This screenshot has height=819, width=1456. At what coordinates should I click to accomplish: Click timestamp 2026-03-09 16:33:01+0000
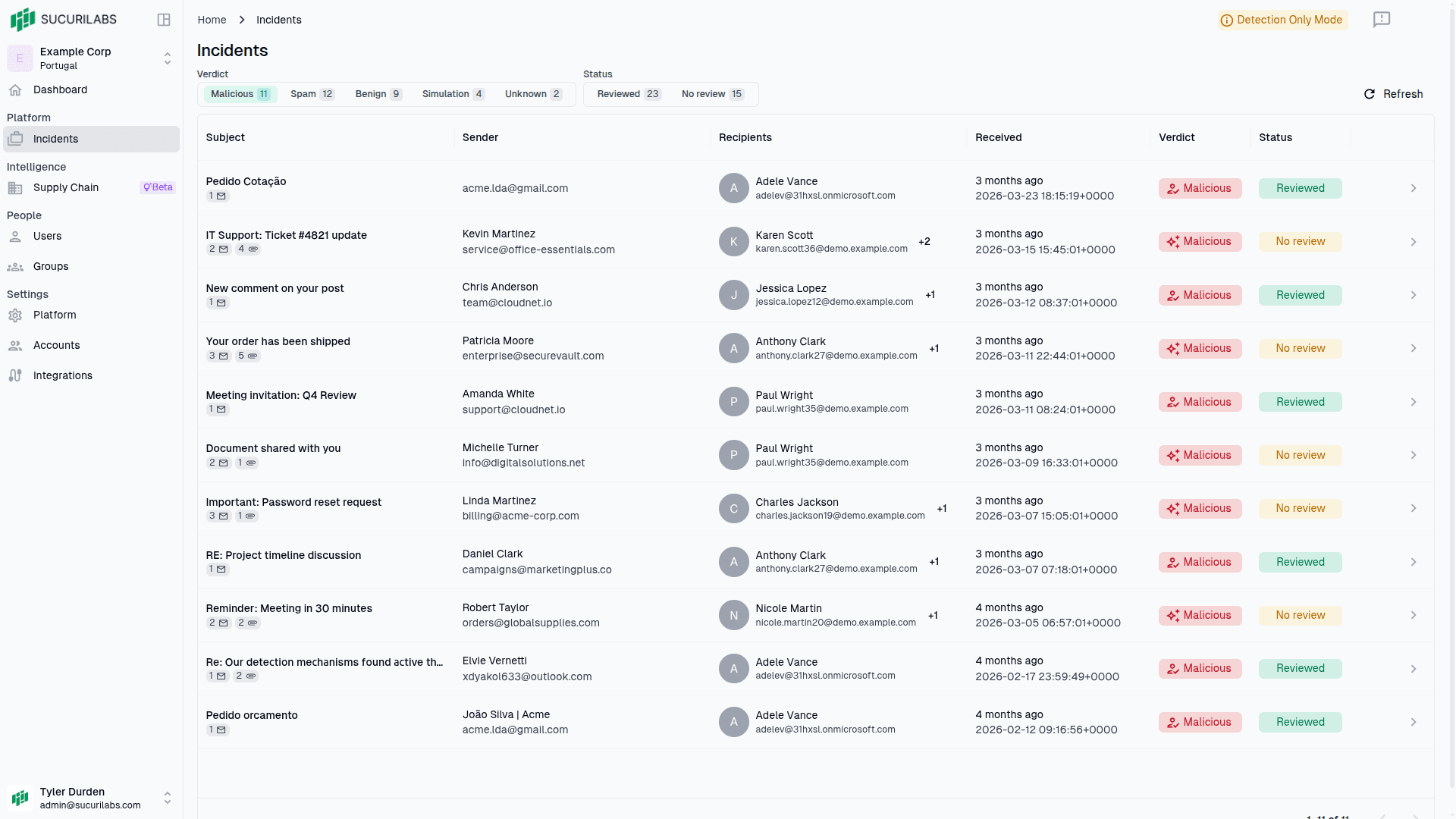coord(1046,463)
